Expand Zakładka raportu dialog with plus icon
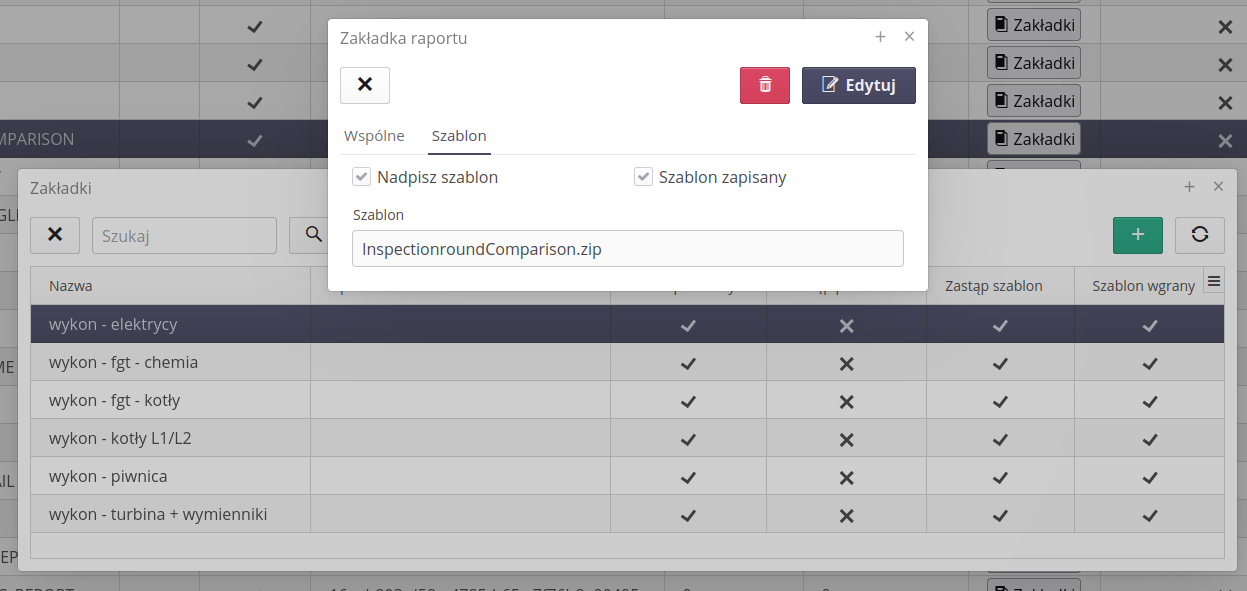1247x591 pixels. (880, 37)
